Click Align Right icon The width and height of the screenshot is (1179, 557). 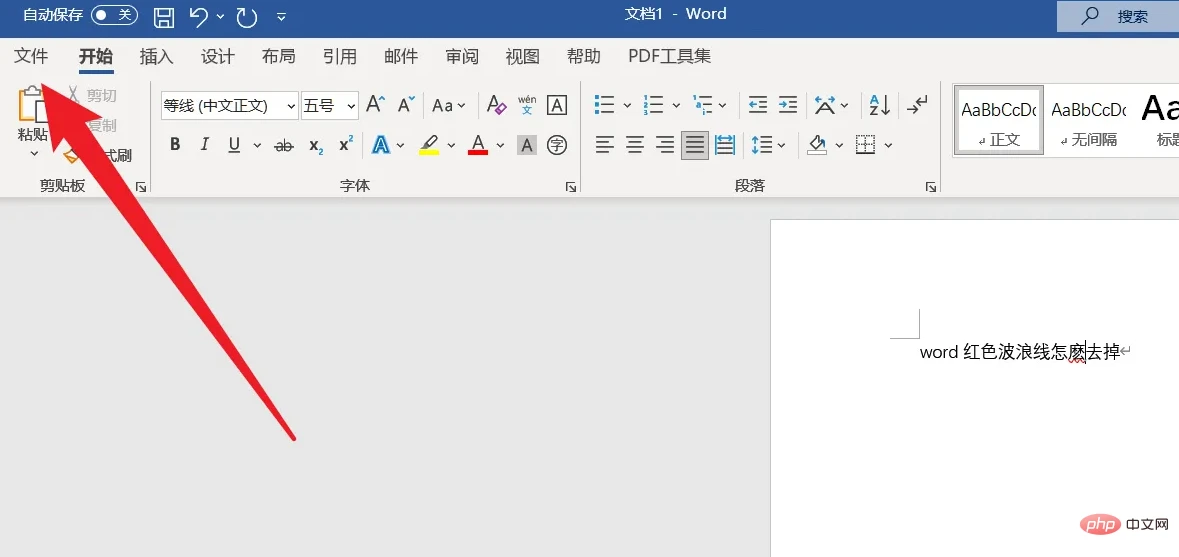pos(665,144)
